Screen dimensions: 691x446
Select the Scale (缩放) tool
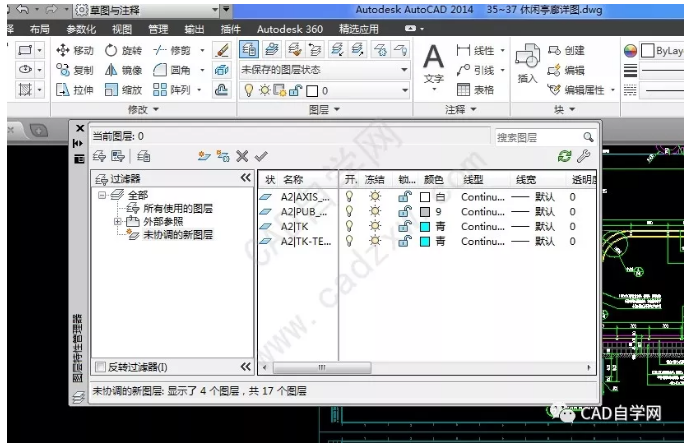[x=123, y=90]
